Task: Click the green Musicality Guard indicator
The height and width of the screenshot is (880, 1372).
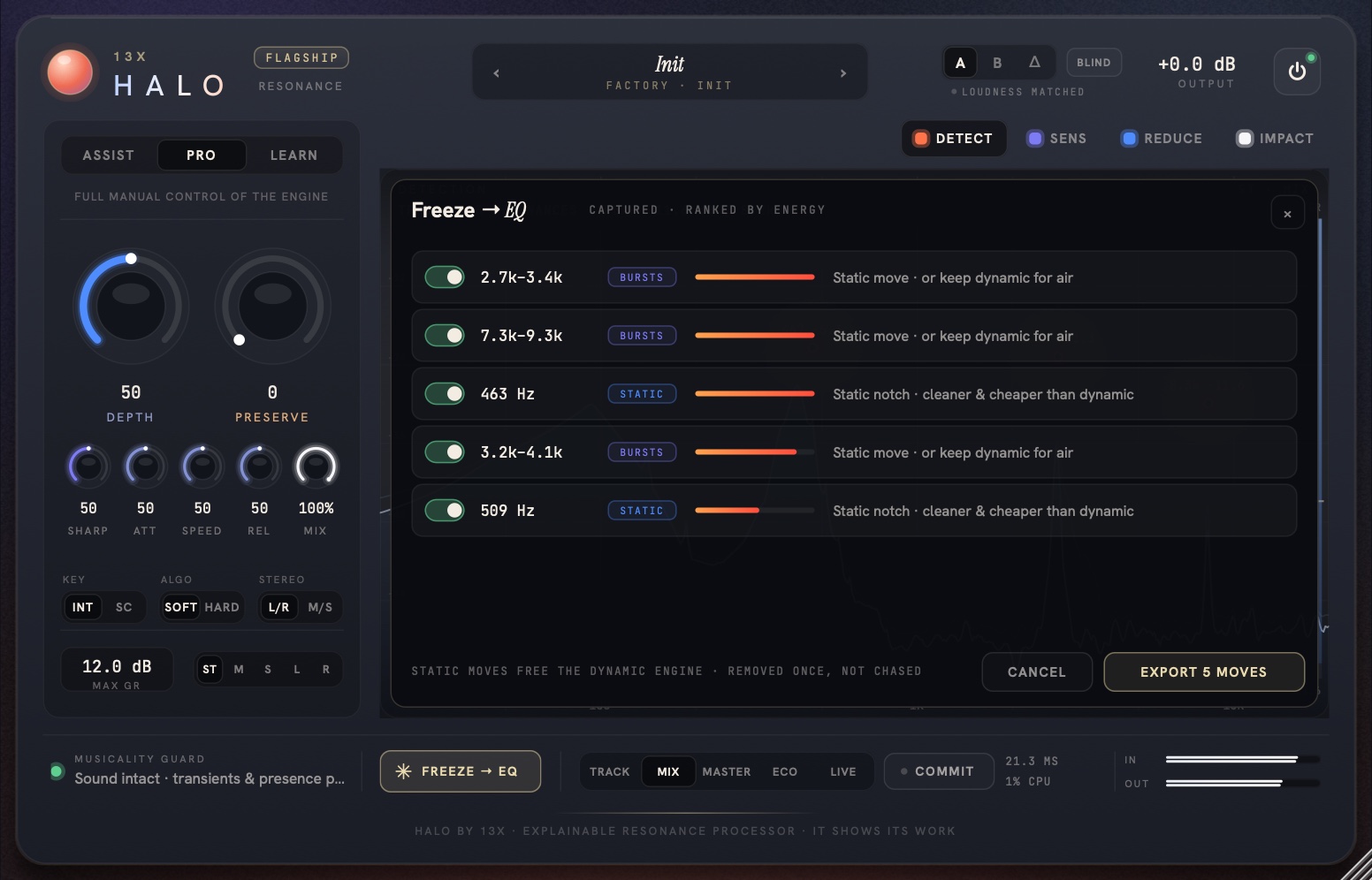Action: pos(57,771)
